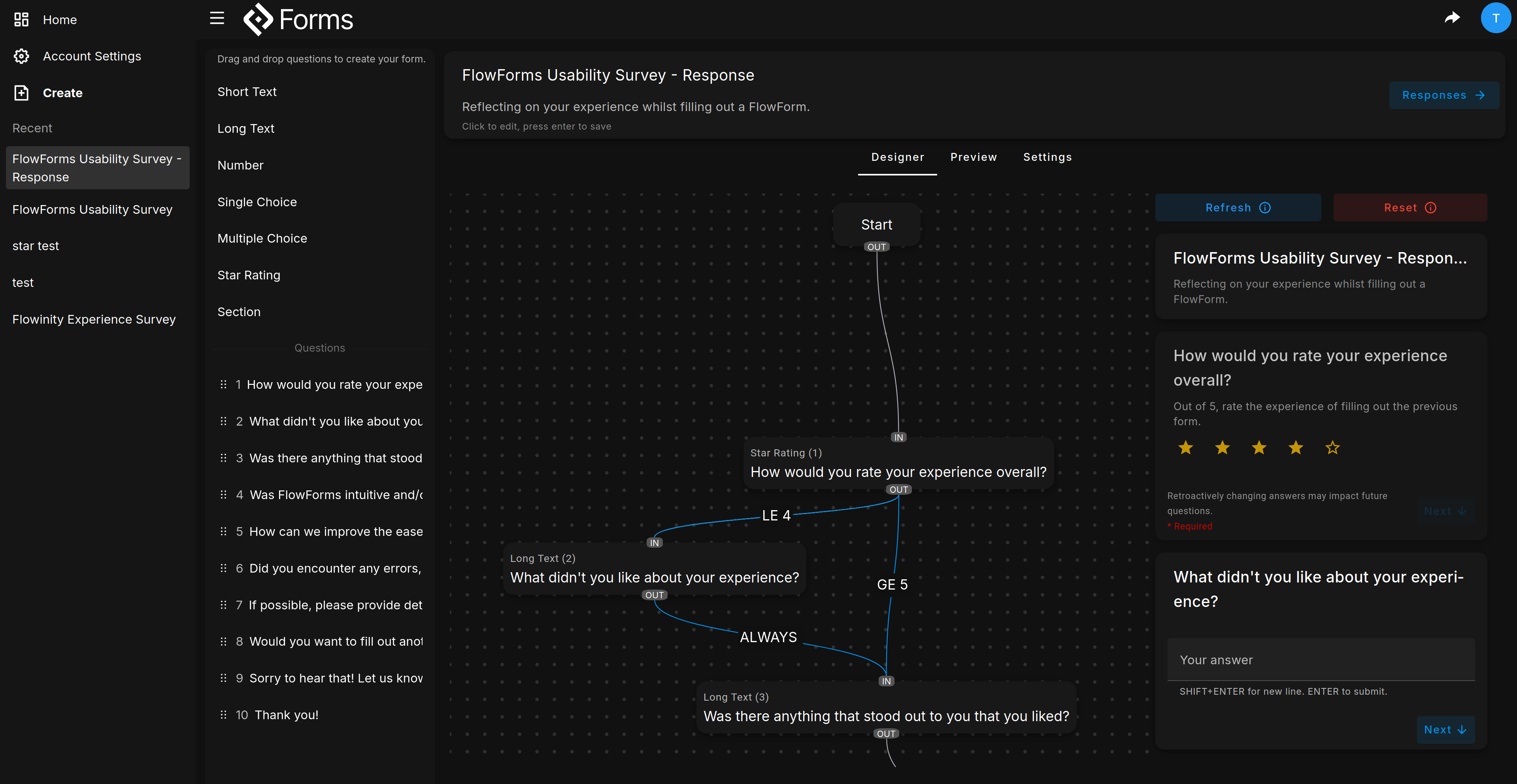The height and width of the screenshot is (784, 1517).
Task: Click the Account Settings gear icon
Action: pos(21,56)
